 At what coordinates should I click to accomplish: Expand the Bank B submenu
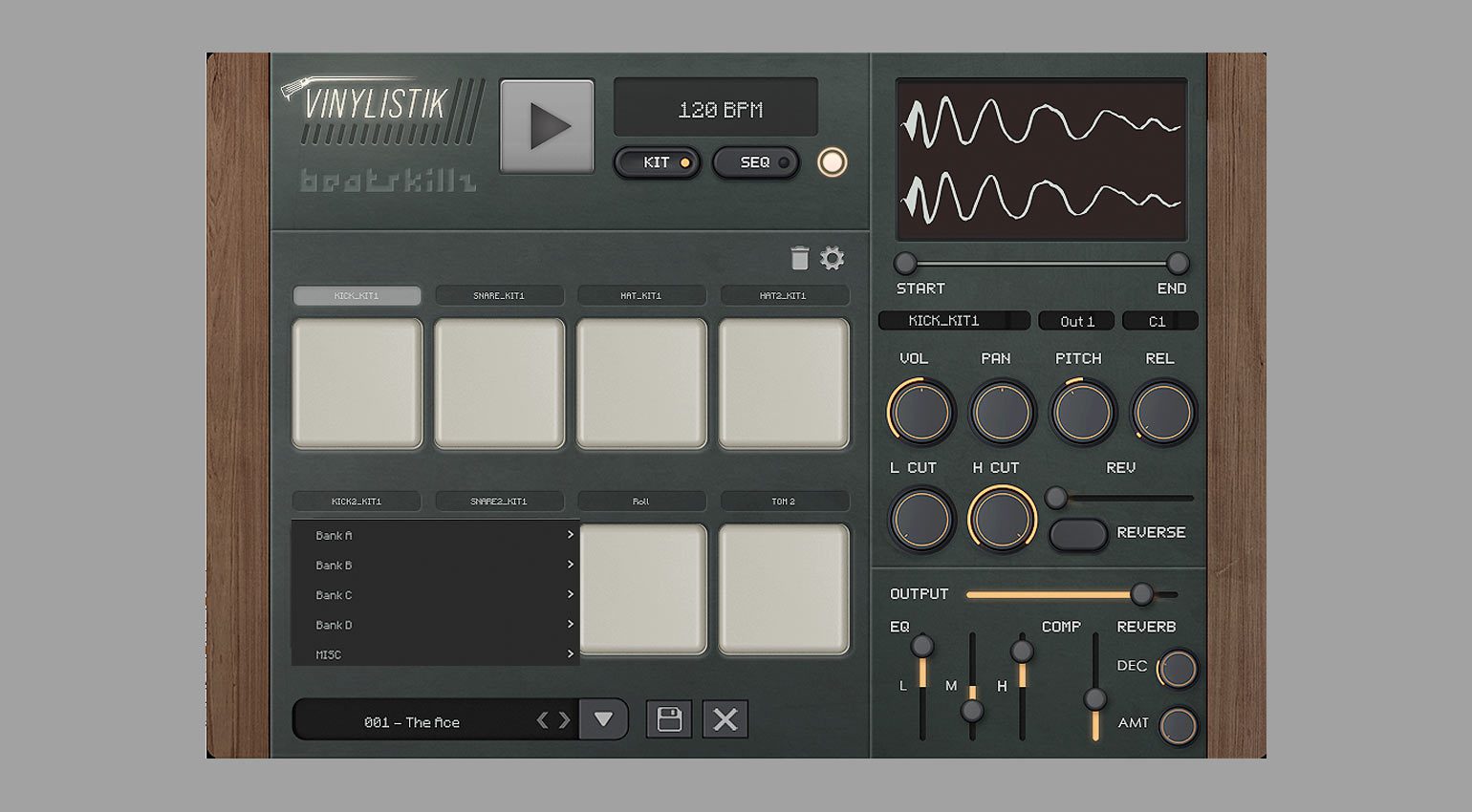point(435,565)
